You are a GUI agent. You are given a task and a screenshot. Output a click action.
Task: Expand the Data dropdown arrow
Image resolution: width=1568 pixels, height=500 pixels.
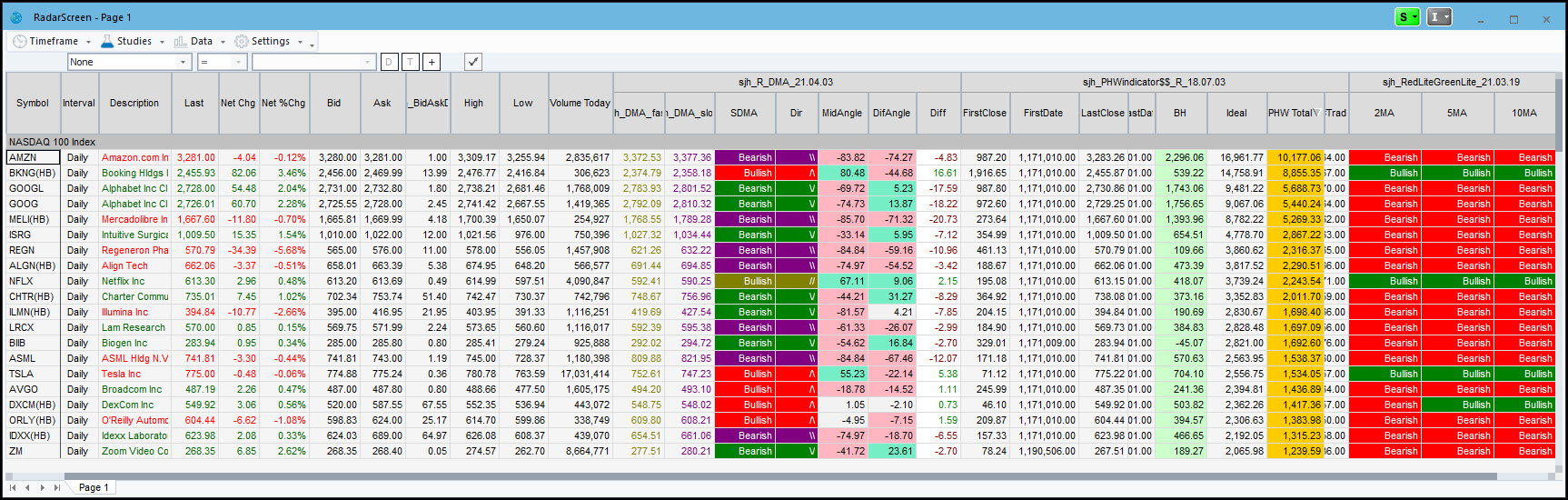223,42
